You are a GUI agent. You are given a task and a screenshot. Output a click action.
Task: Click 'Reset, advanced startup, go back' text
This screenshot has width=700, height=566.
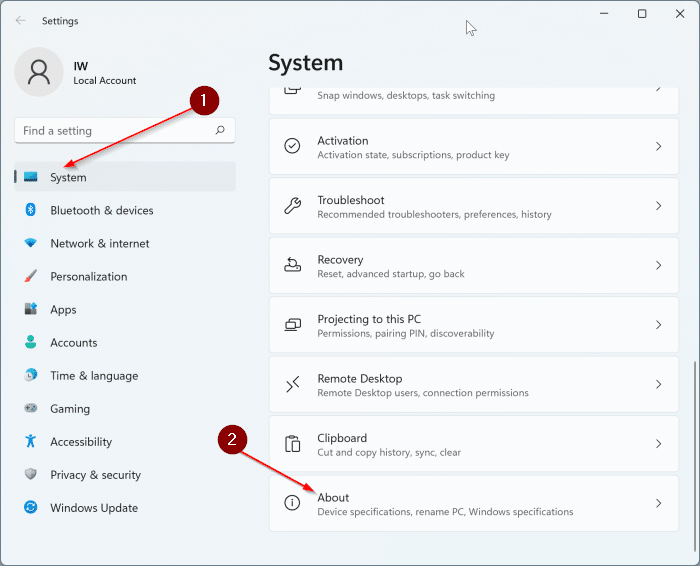(391, 274)
